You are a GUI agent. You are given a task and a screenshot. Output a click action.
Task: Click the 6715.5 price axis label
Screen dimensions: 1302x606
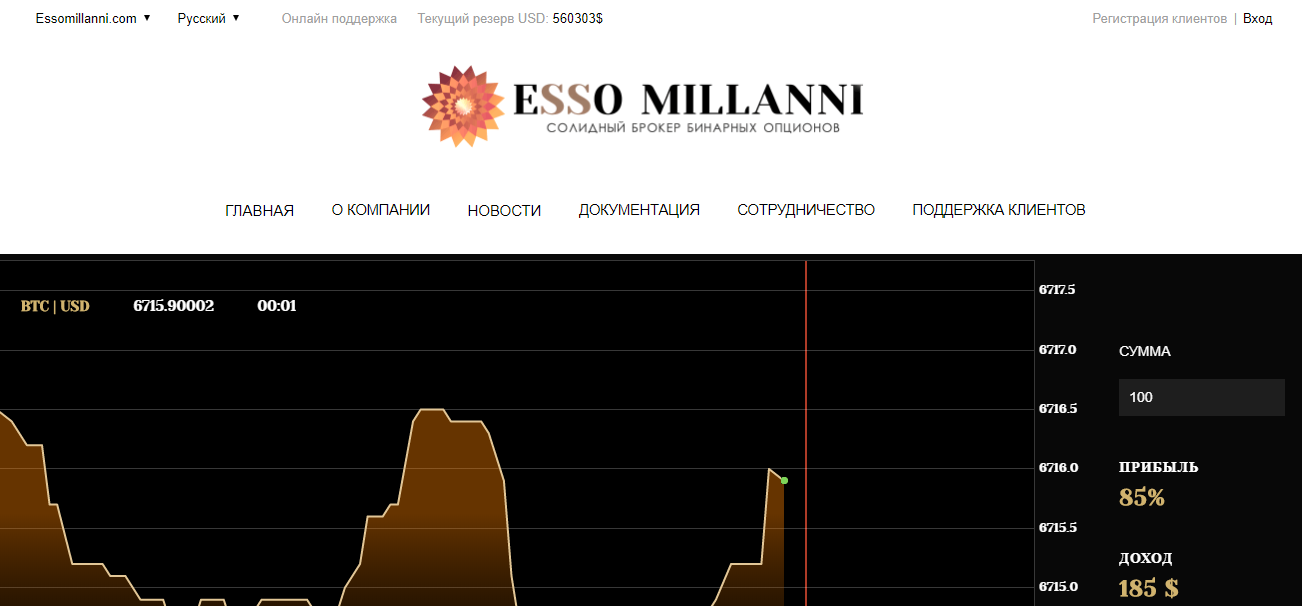[x=1058, y=528]
